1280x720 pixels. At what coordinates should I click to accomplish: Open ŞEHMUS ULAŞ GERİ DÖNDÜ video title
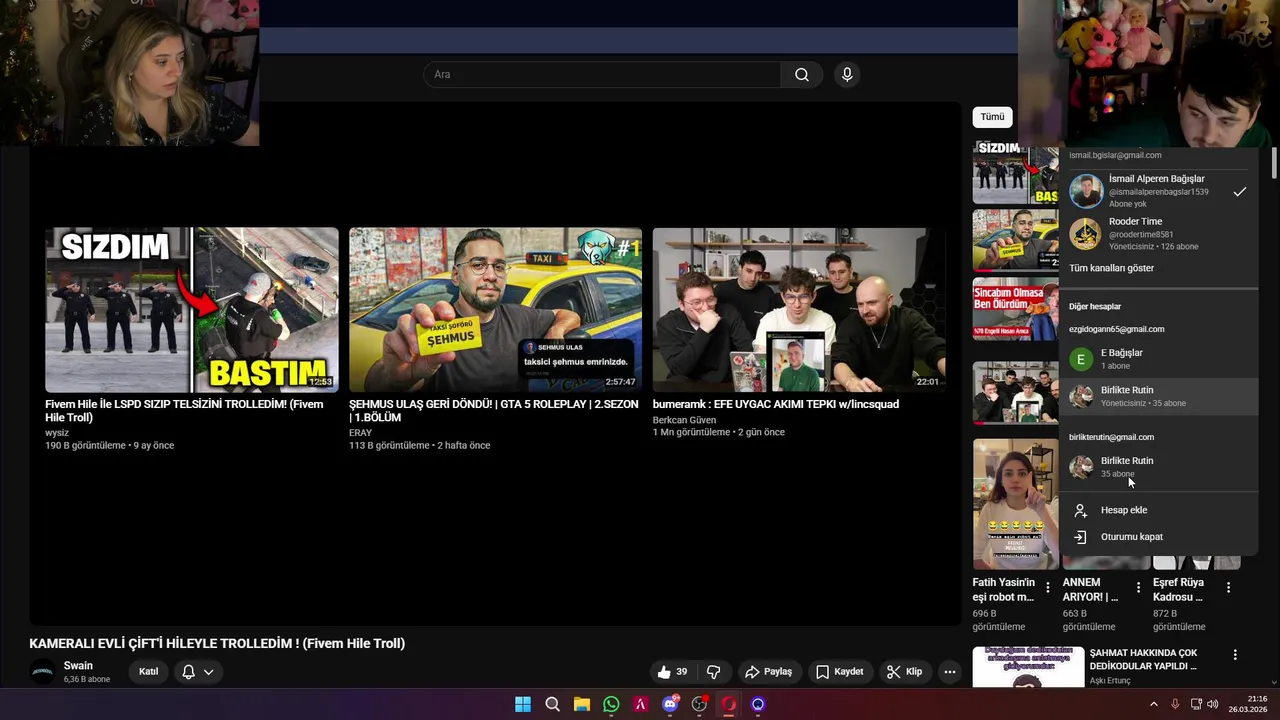(x=493, y=411)
